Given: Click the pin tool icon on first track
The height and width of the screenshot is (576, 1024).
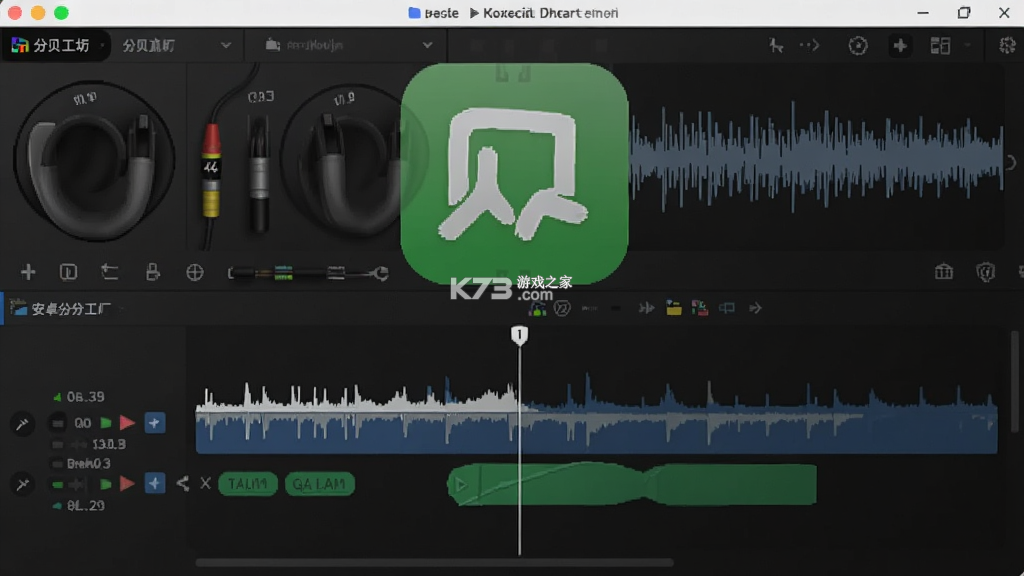Looking at the screenshot, I should pos(22,424).
